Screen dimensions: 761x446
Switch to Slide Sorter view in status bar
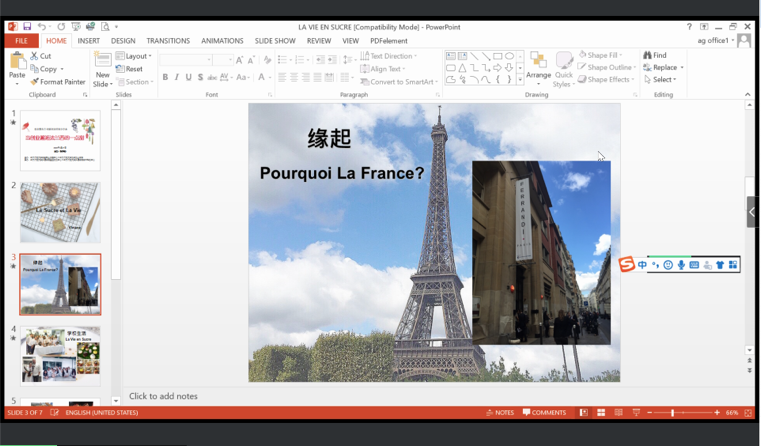[599, 412]
